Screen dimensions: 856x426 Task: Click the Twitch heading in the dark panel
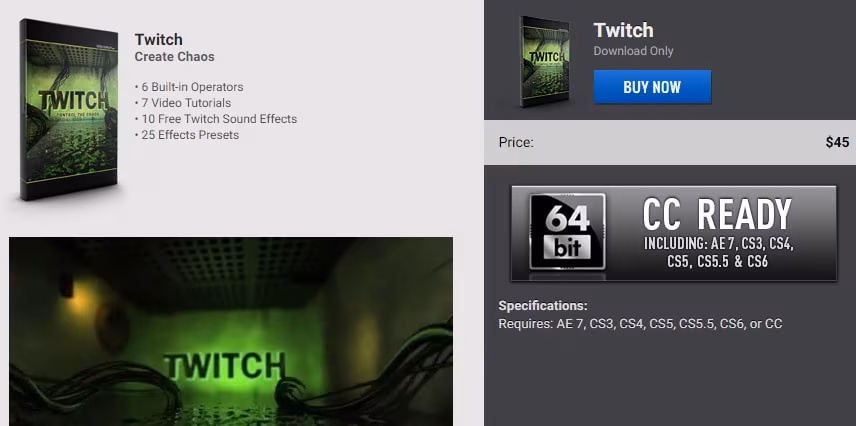[x=623, y=30]
